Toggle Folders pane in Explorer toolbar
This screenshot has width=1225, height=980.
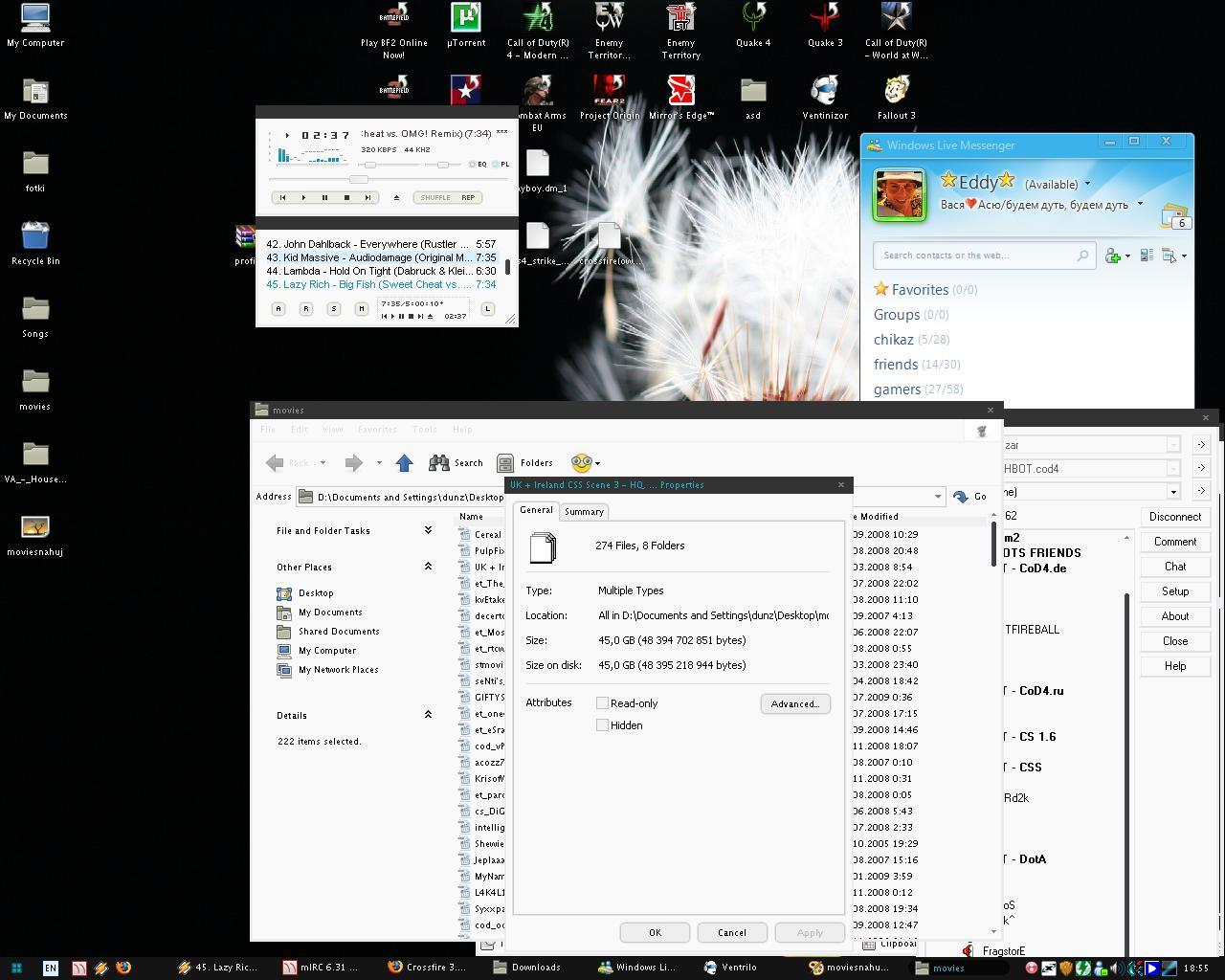pos(524,463)
